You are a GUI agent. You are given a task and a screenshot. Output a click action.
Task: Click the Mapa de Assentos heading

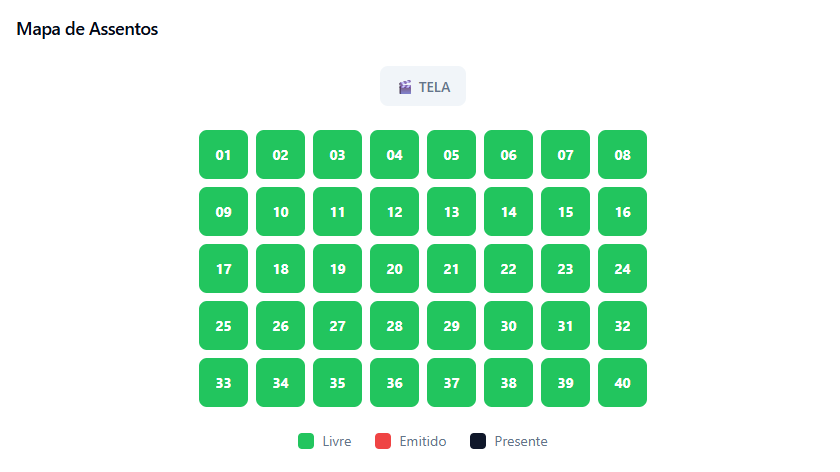coord(87,29)
